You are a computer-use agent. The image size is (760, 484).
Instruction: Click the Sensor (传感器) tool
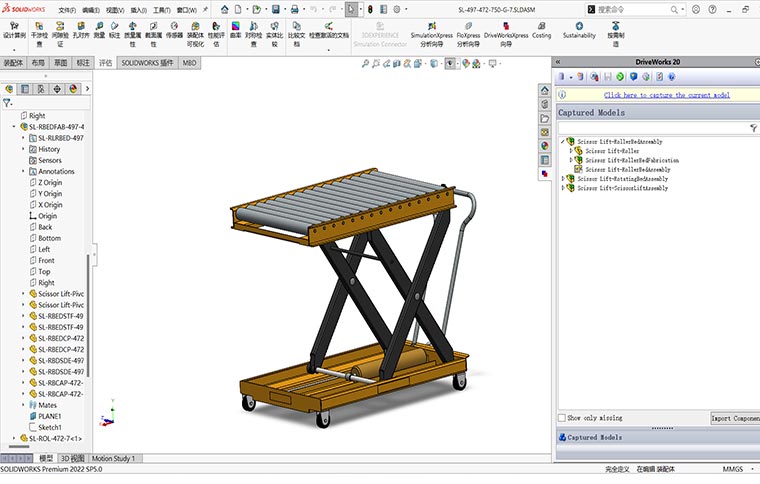coord(175,32)
